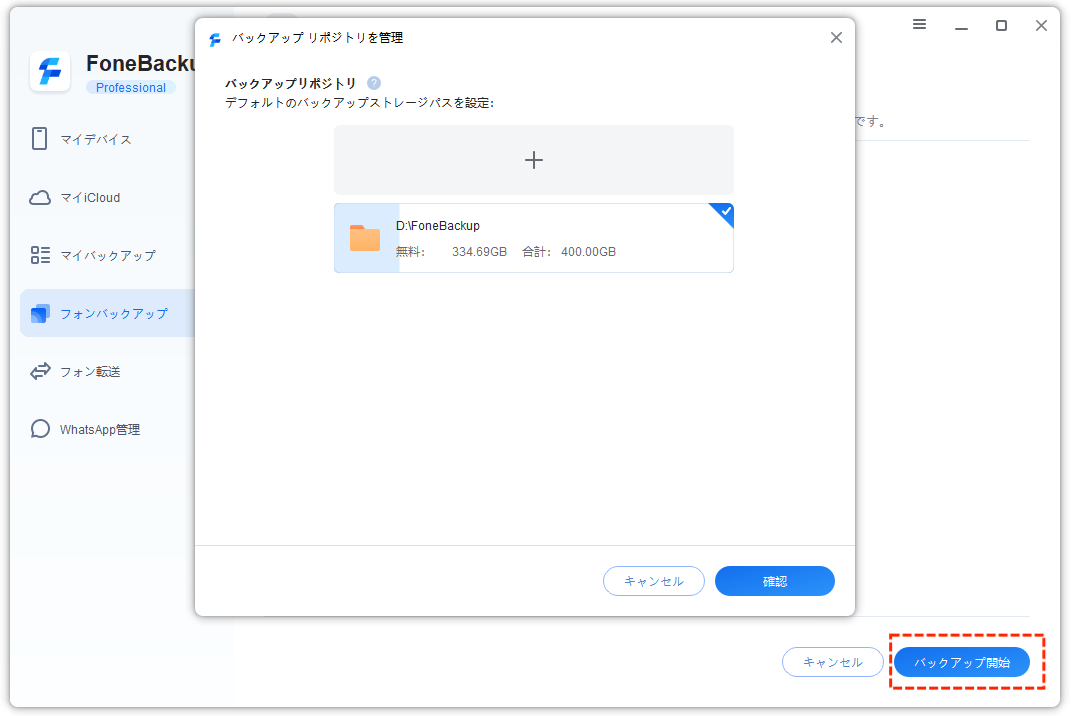Click the transfer arrows icon
Image resolution: width=1071 pixels, height=716 pixels.
point(40,371)
